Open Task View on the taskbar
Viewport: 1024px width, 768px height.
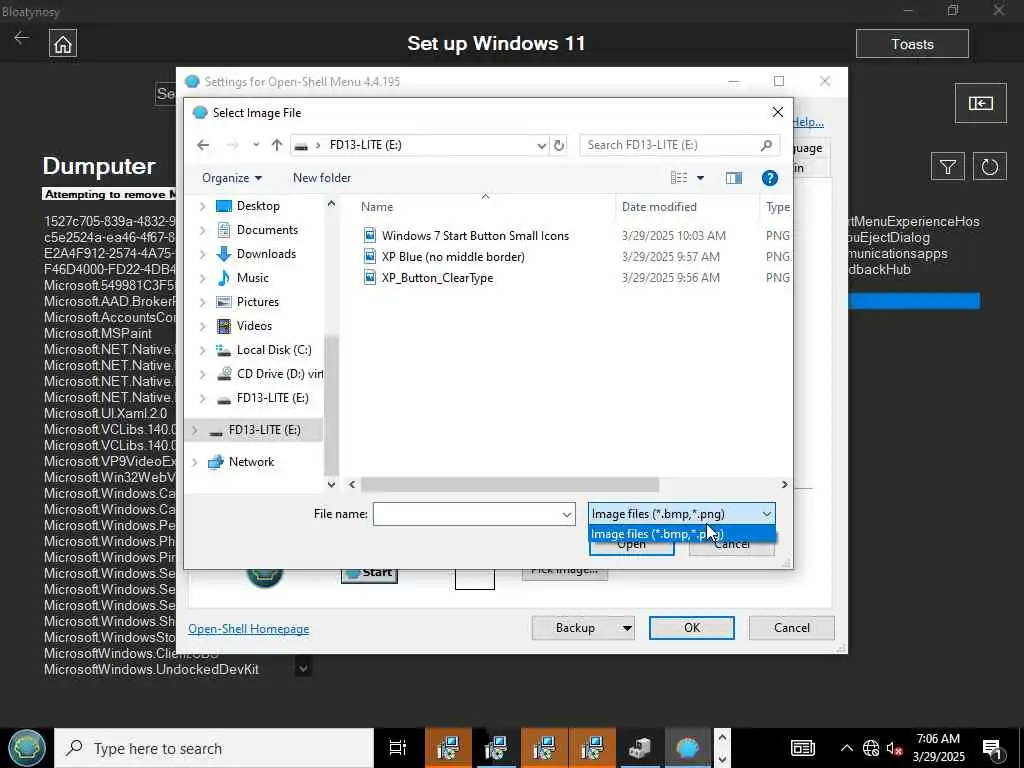point(398,748)
